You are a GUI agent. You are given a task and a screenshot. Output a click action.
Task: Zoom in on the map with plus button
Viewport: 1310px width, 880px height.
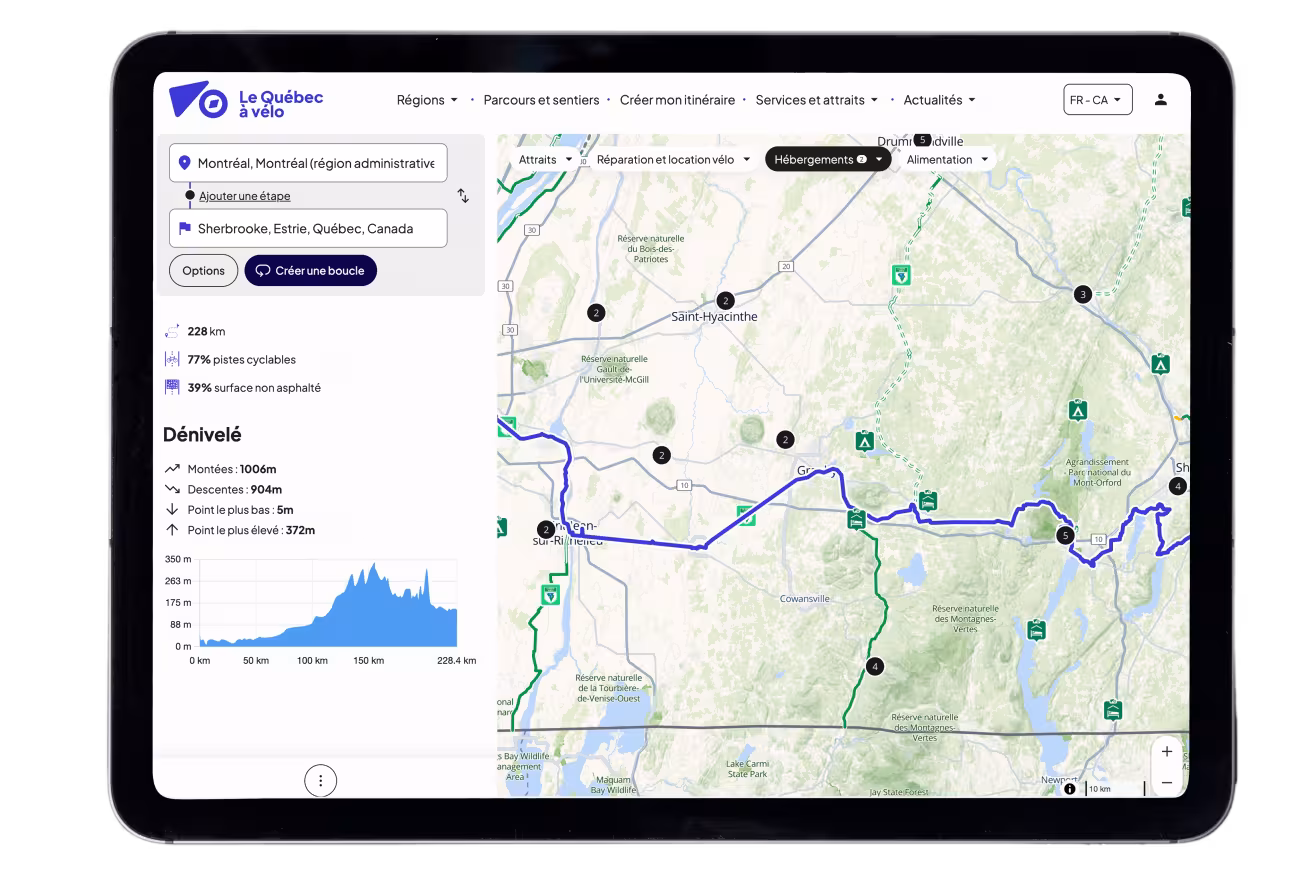[1166, 750]
